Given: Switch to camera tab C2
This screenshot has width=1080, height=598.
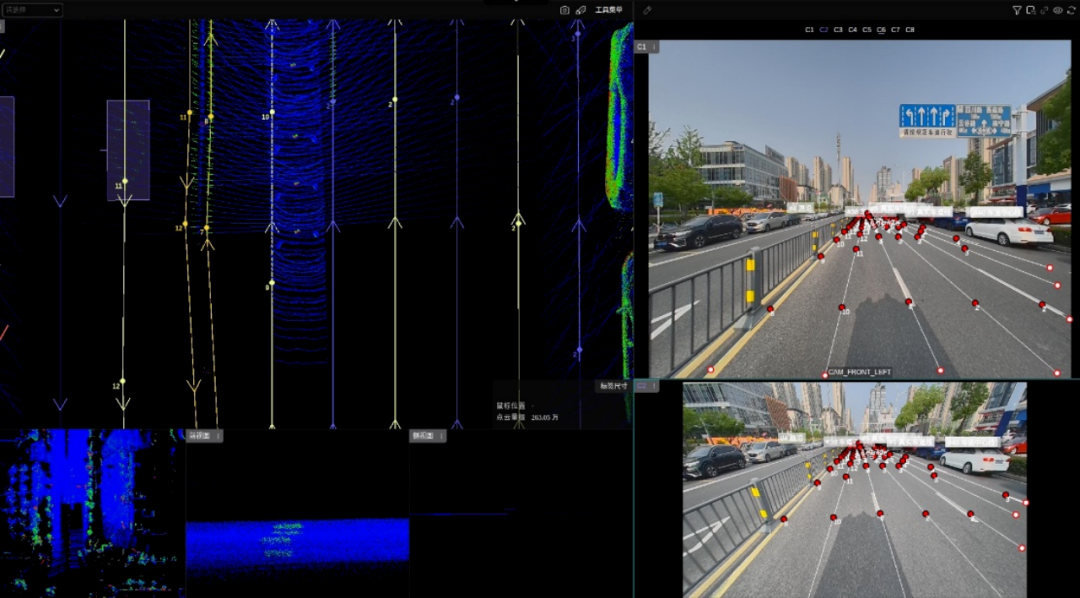Looking at the screenshot, I should click(x=823, y=29).
